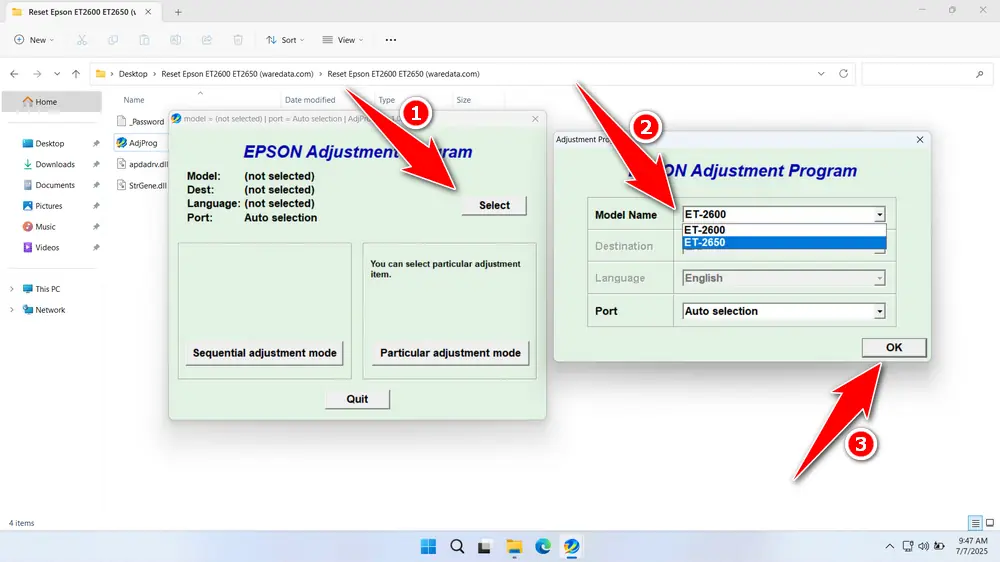Open the See more ellipsis menu
Screen dimensions: 1000x562
click(x=391, y=40)
